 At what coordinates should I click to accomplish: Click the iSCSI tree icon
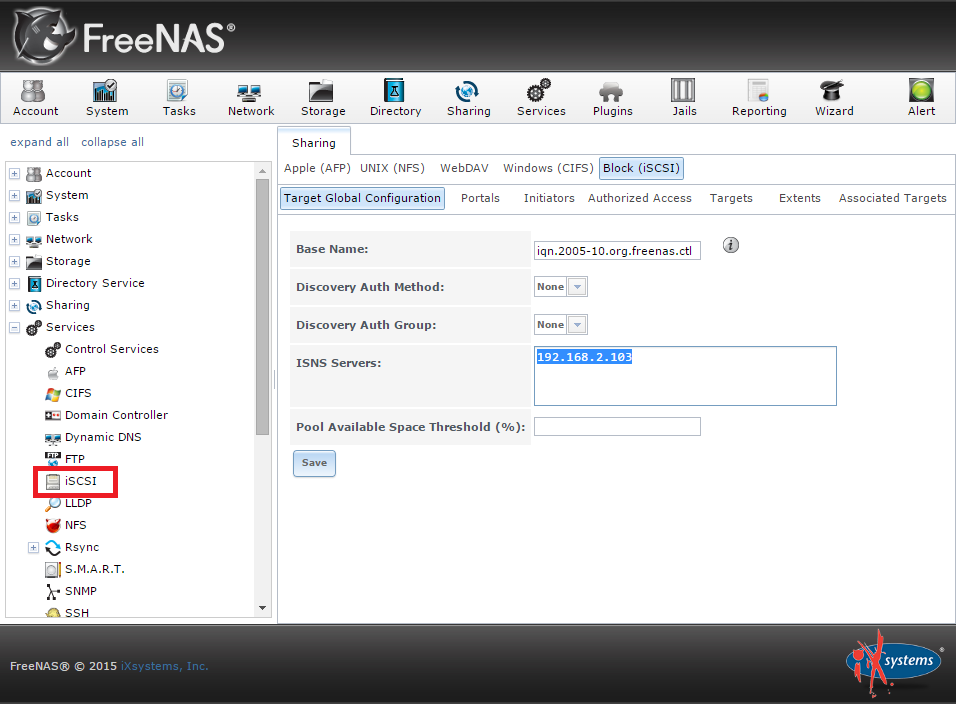(53, 482)
